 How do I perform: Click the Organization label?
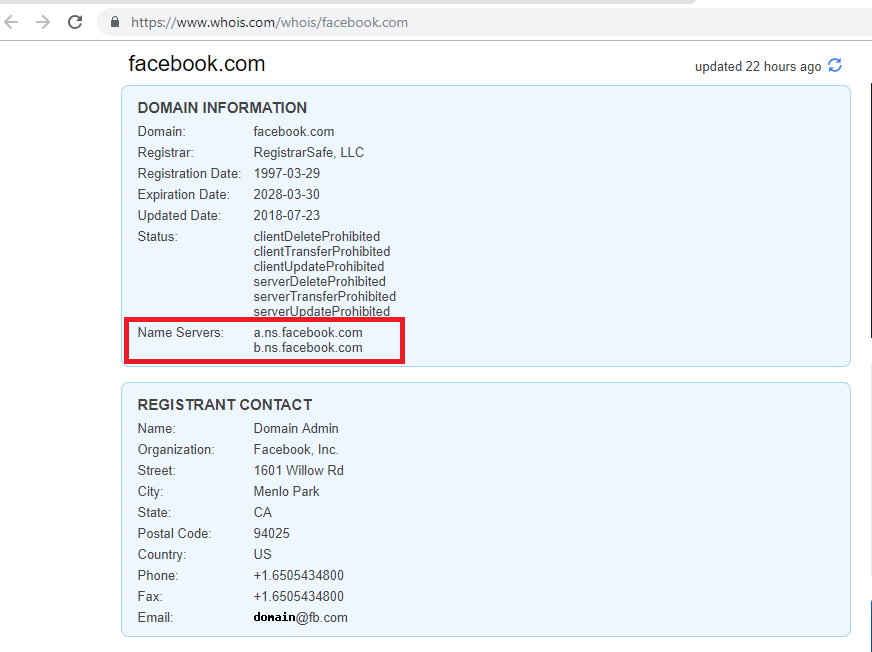coord(176,450)
